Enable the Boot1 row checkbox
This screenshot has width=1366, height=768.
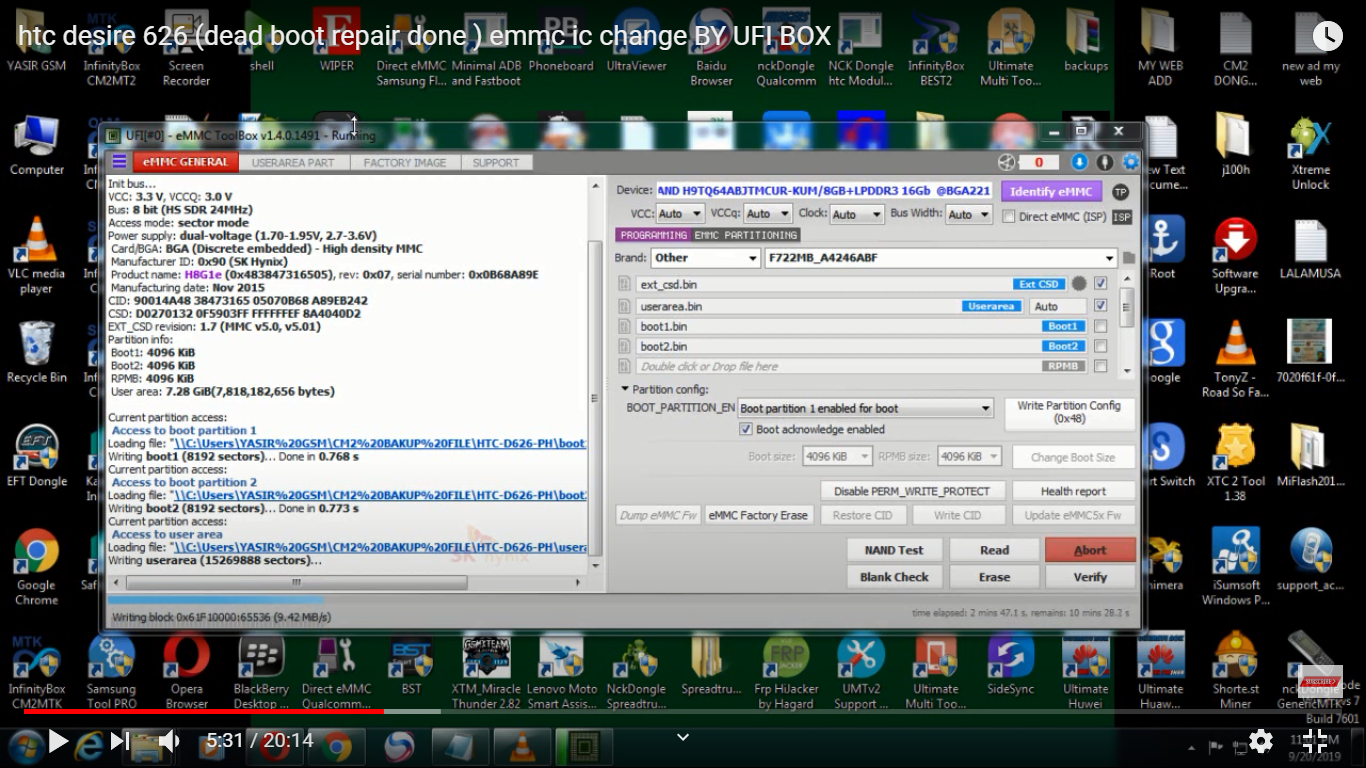tap(1101, 326)
